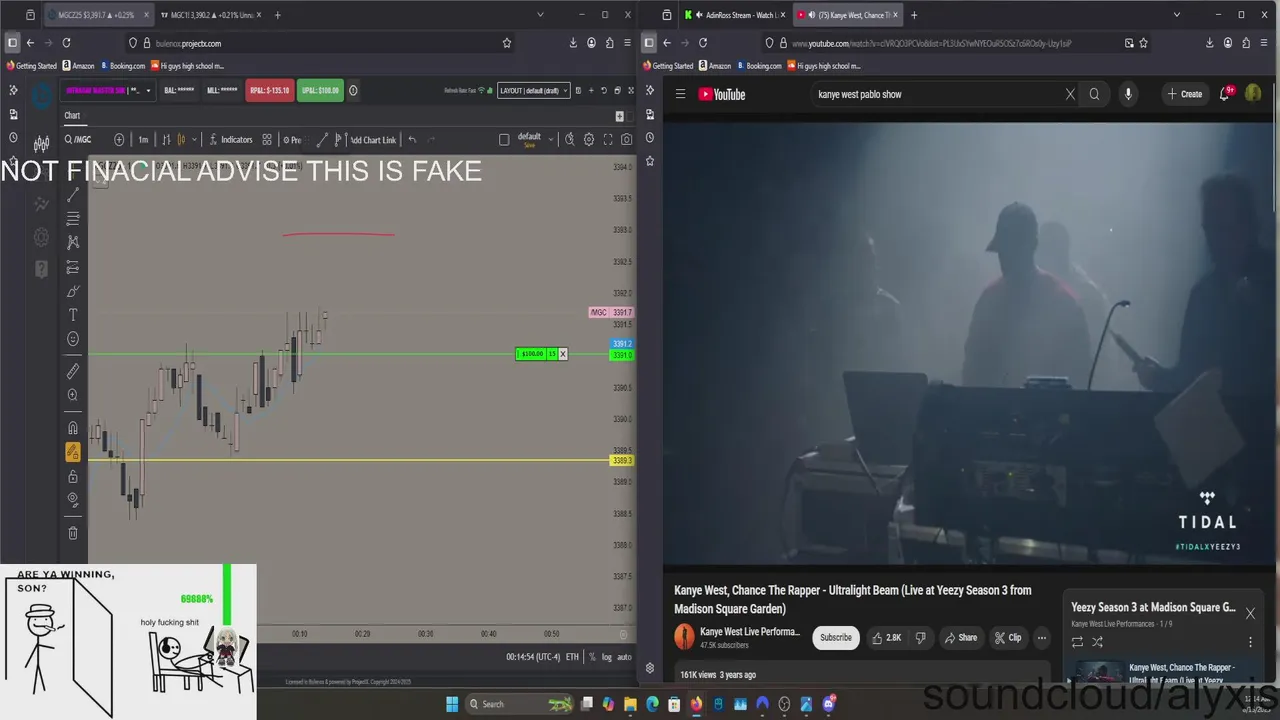Expand the default chart layout dropdown
Screen dimensions: 1280x720
pos(551,139)
